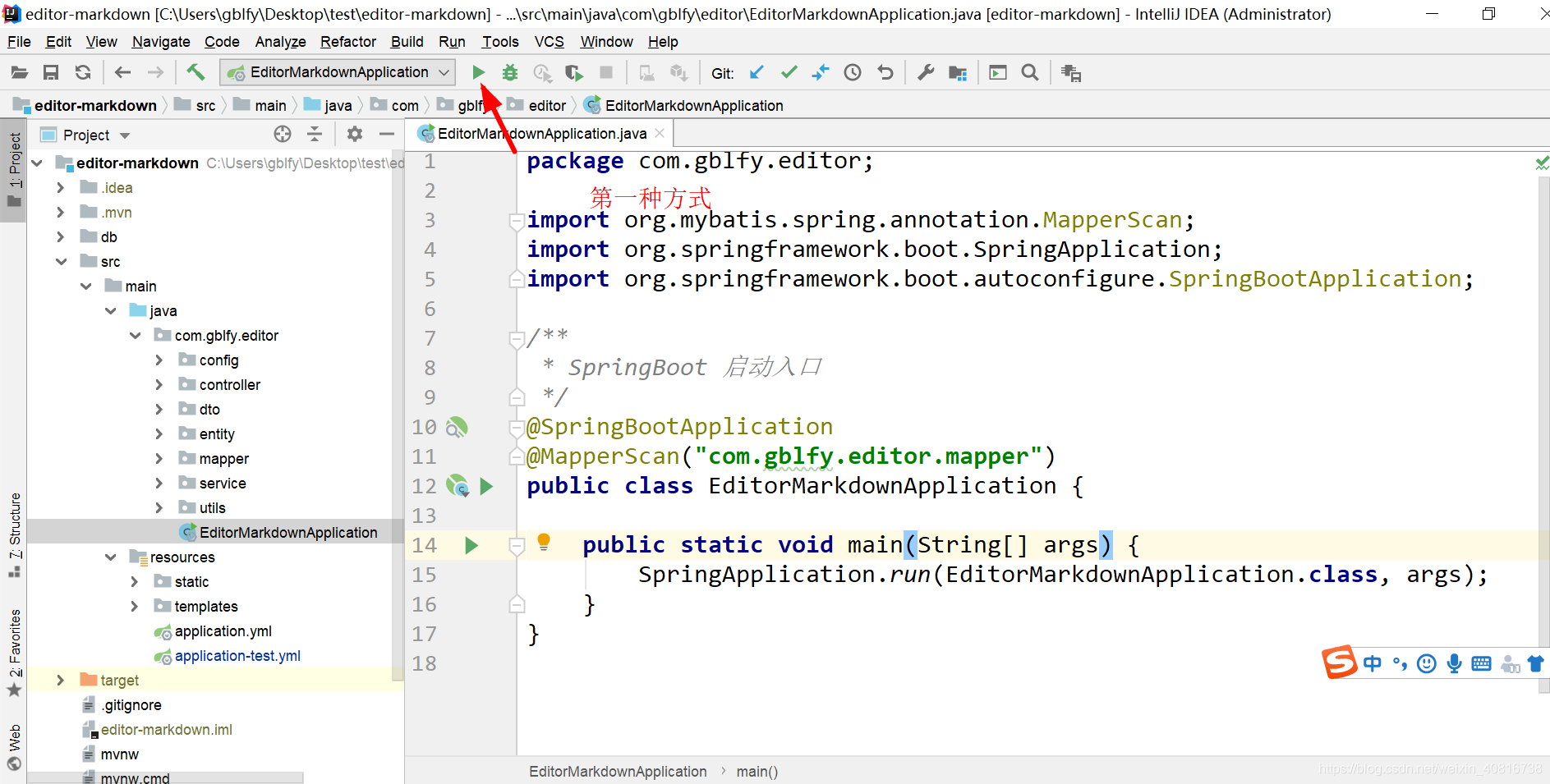Image resolution: width=1550 pixels, height=784 pixels.
Task: Click the Back navigation arrow
Action: (x=122, y=73)
